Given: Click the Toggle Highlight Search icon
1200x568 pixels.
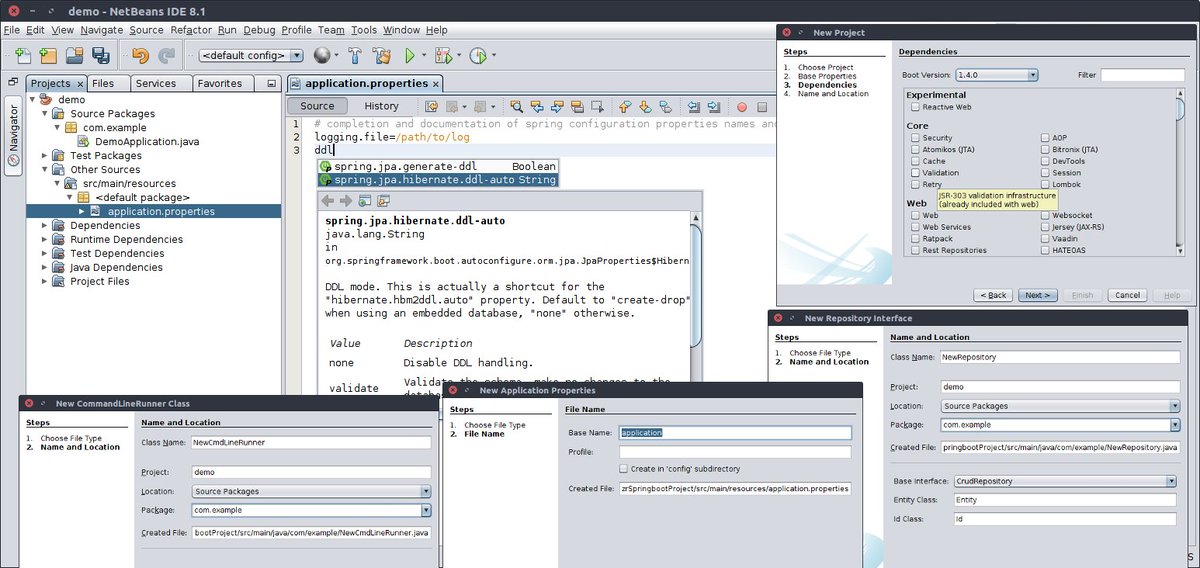Looking at the screenshot, I should coord(576,106).
